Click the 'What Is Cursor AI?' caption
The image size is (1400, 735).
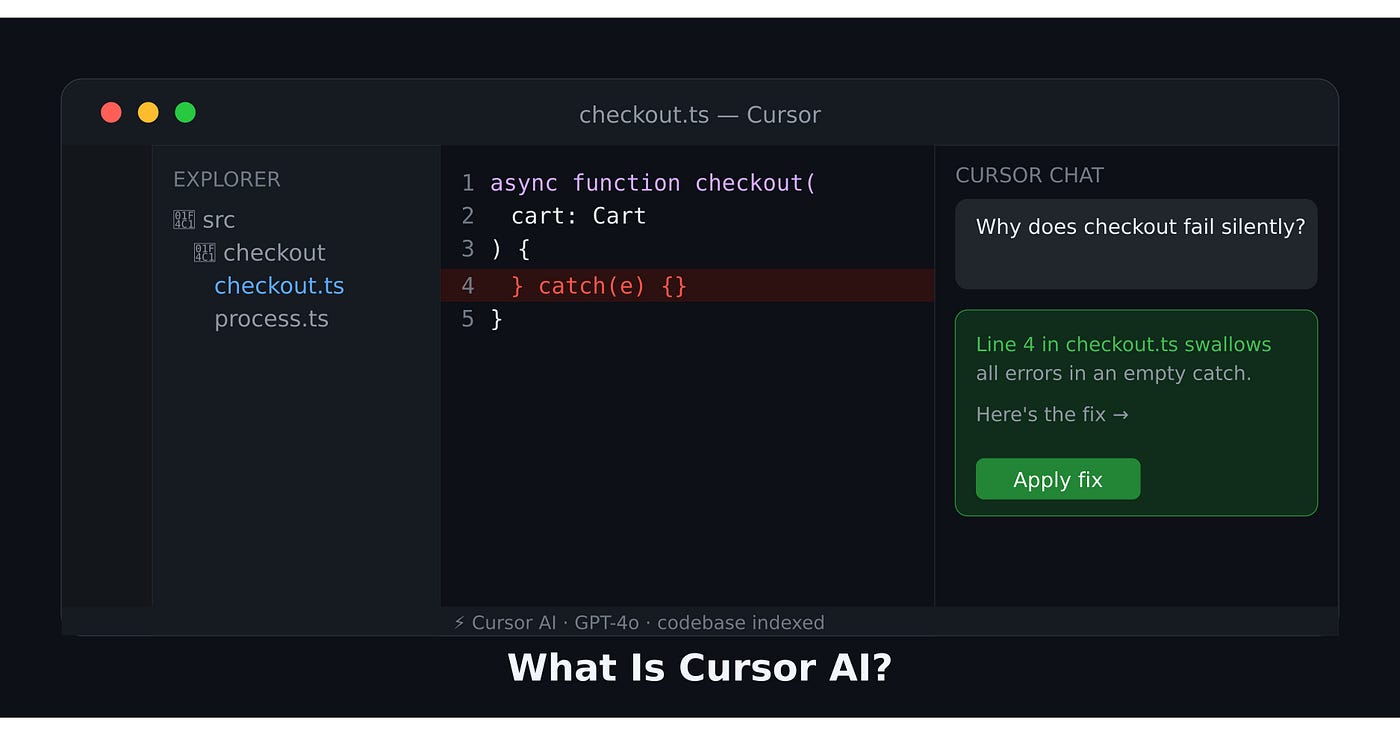(x=699, y=667)
